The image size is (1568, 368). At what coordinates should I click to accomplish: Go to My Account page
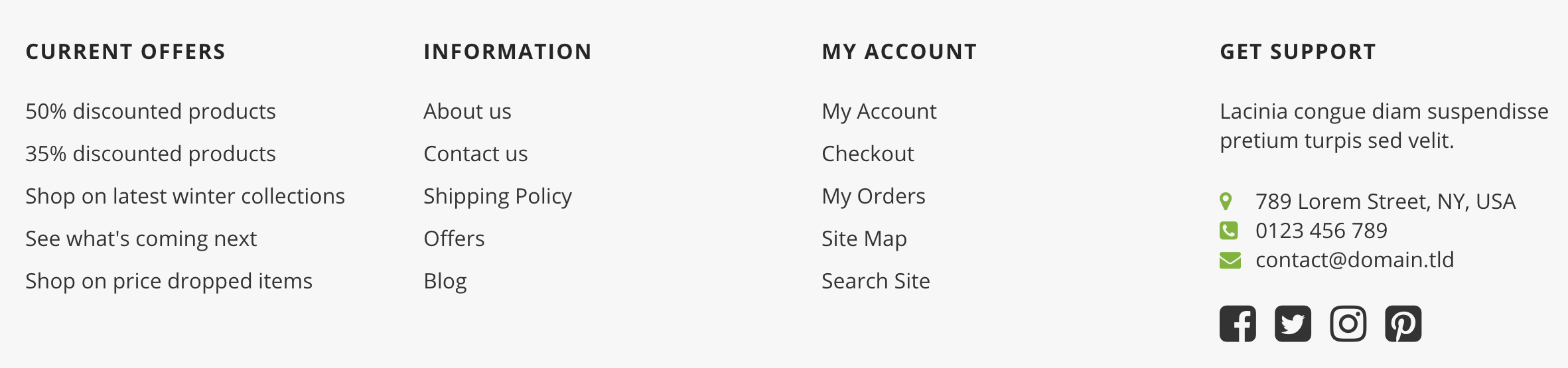[x=879, y=111]
